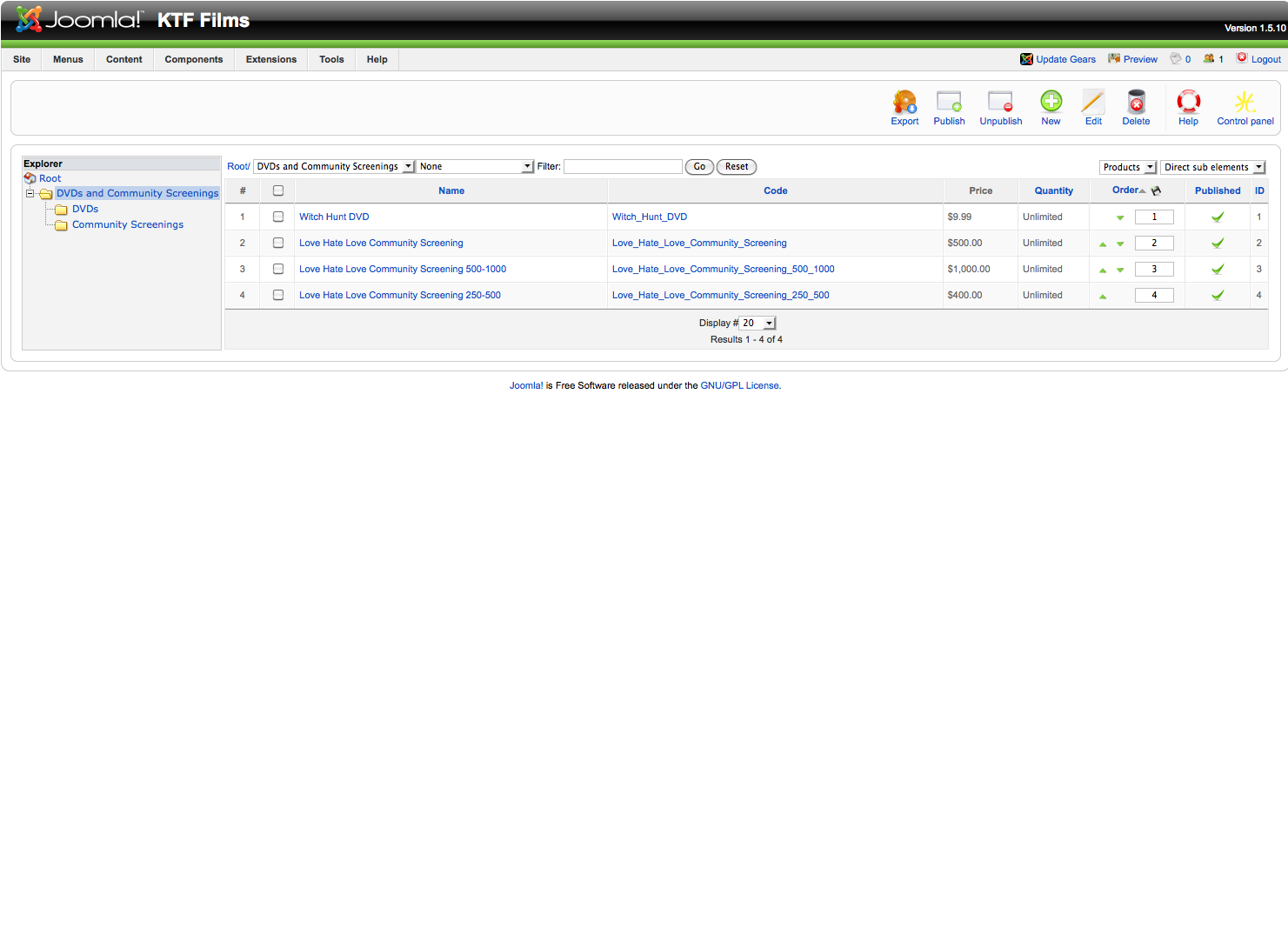Open the Site menu

tap(22, 59)
